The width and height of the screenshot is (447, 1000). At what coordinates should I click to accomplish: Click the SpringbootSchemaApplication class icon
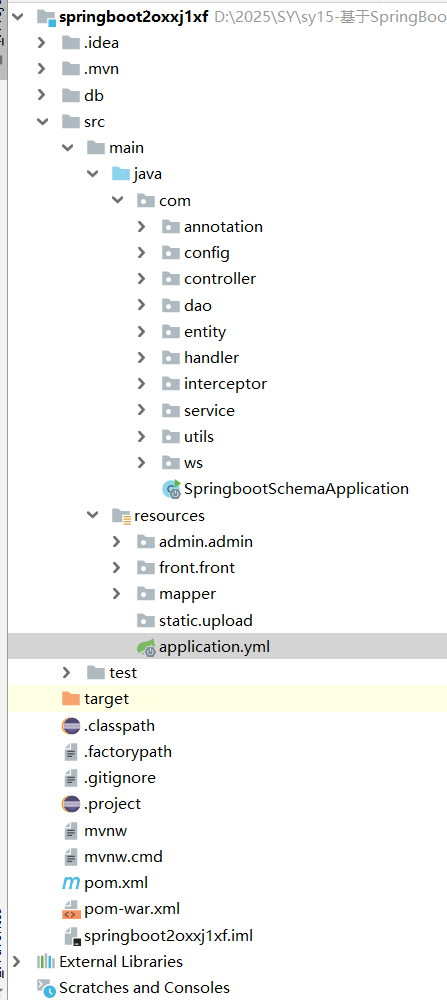click(x=172, y=489)
